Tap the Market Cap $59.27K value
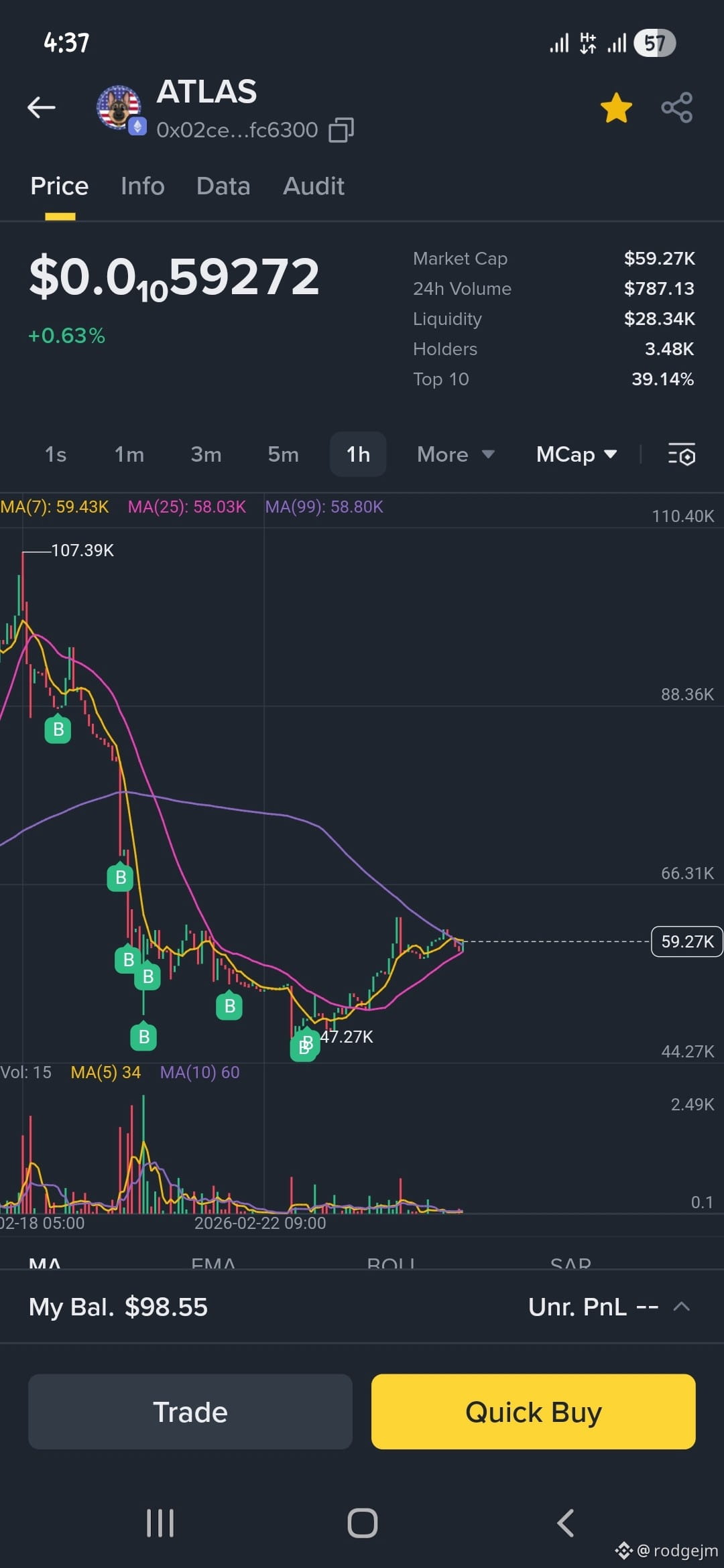 point(660,258)
